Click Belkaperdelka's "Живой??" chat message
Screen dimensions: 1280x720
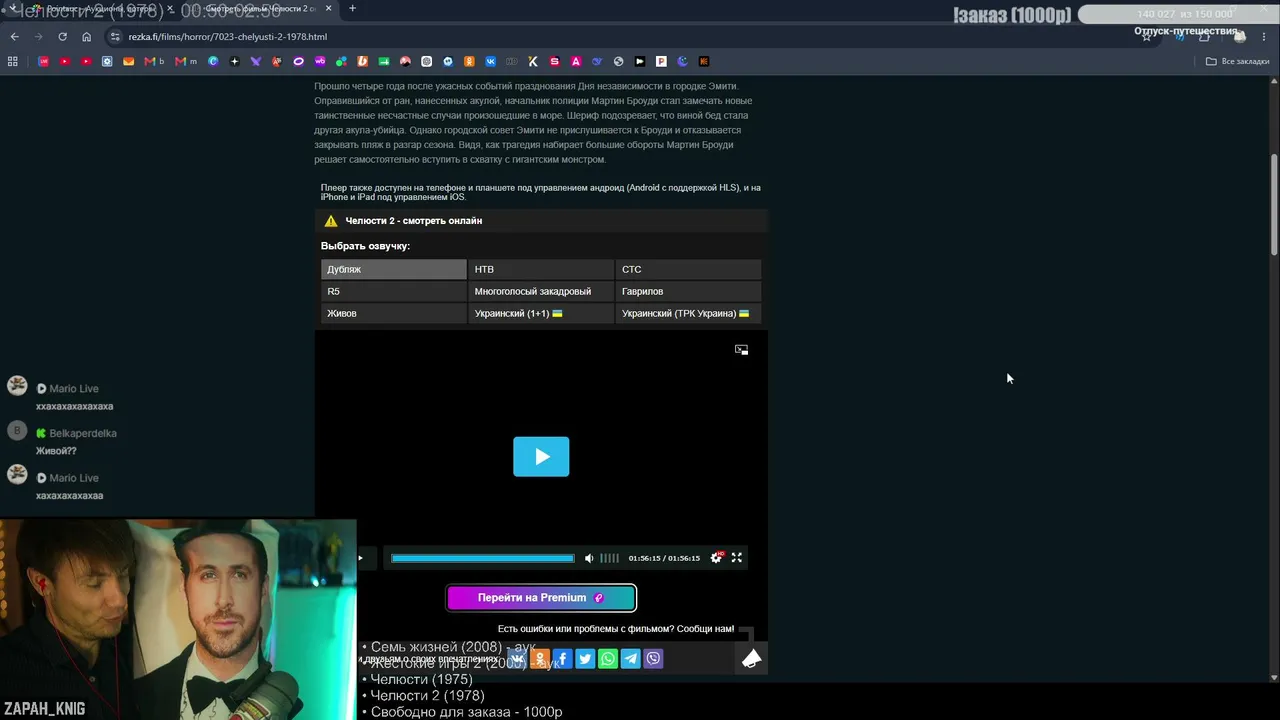coord(56,451)
